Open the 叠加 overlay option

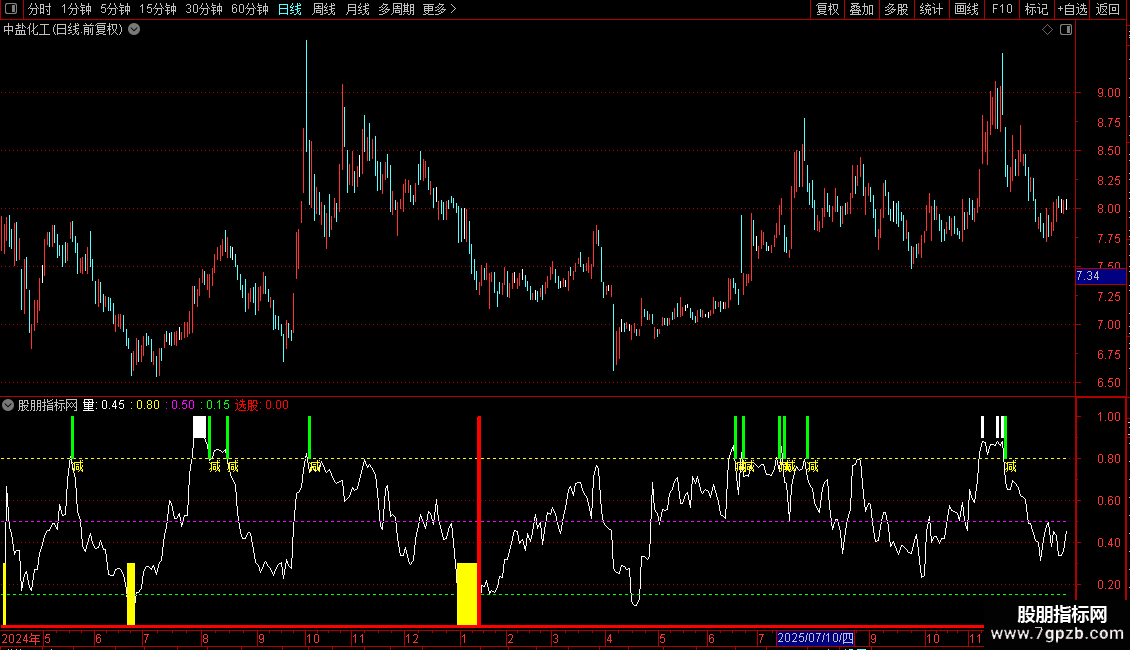(x=862, y=9)
